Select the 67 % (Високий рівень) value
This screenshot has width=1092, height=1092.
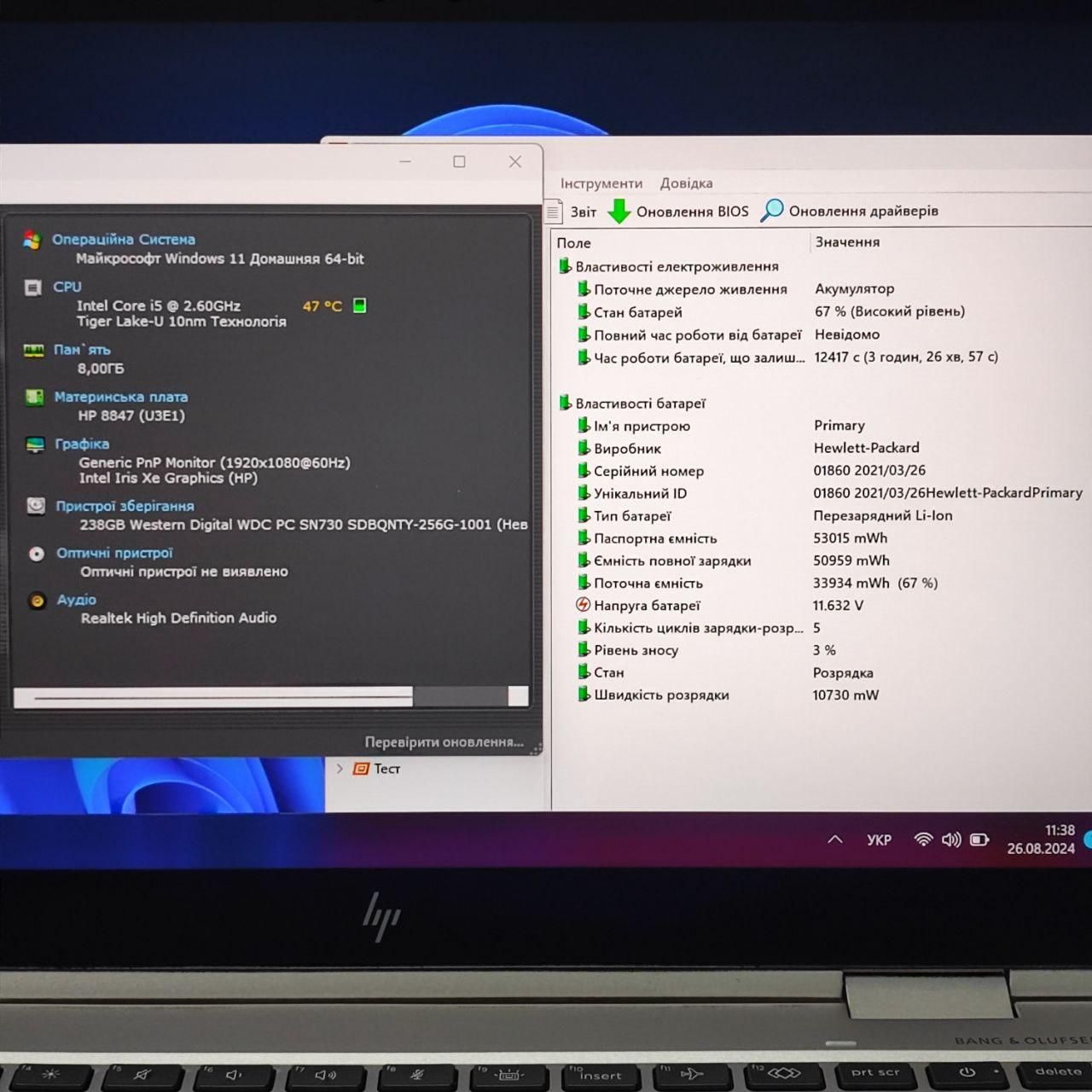pyautogui.click(x=890, y=311)
